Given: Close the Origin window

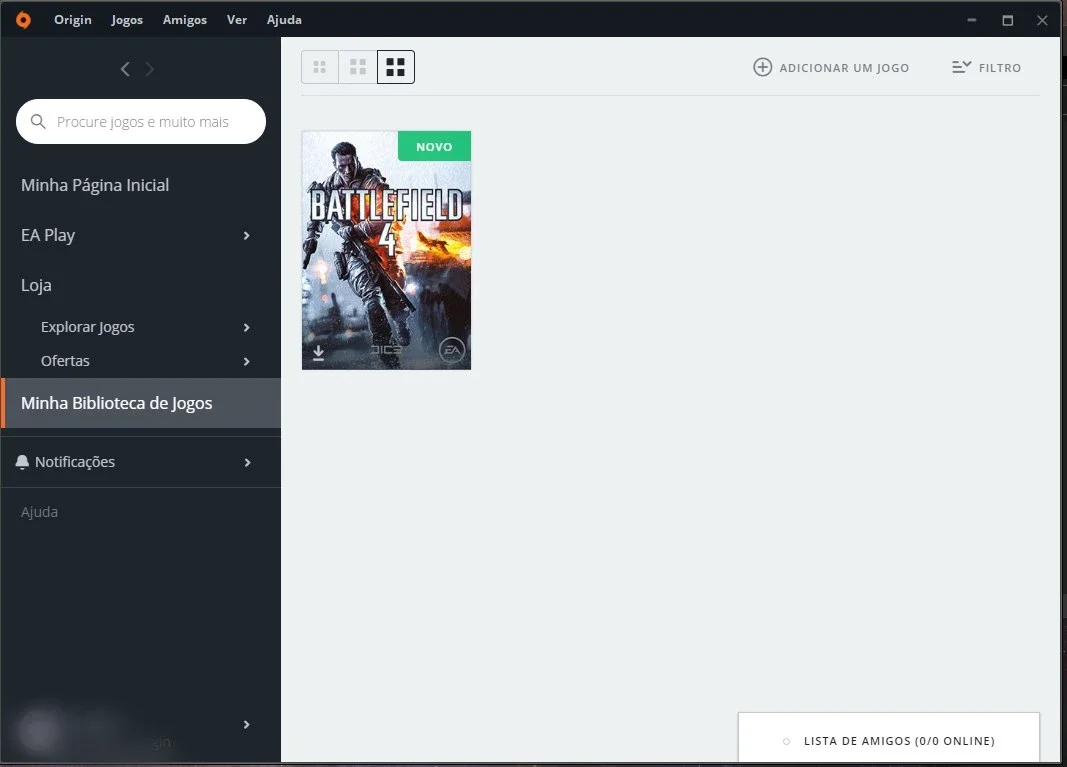Looking at the screenshot, I should tap(1043, 20).
